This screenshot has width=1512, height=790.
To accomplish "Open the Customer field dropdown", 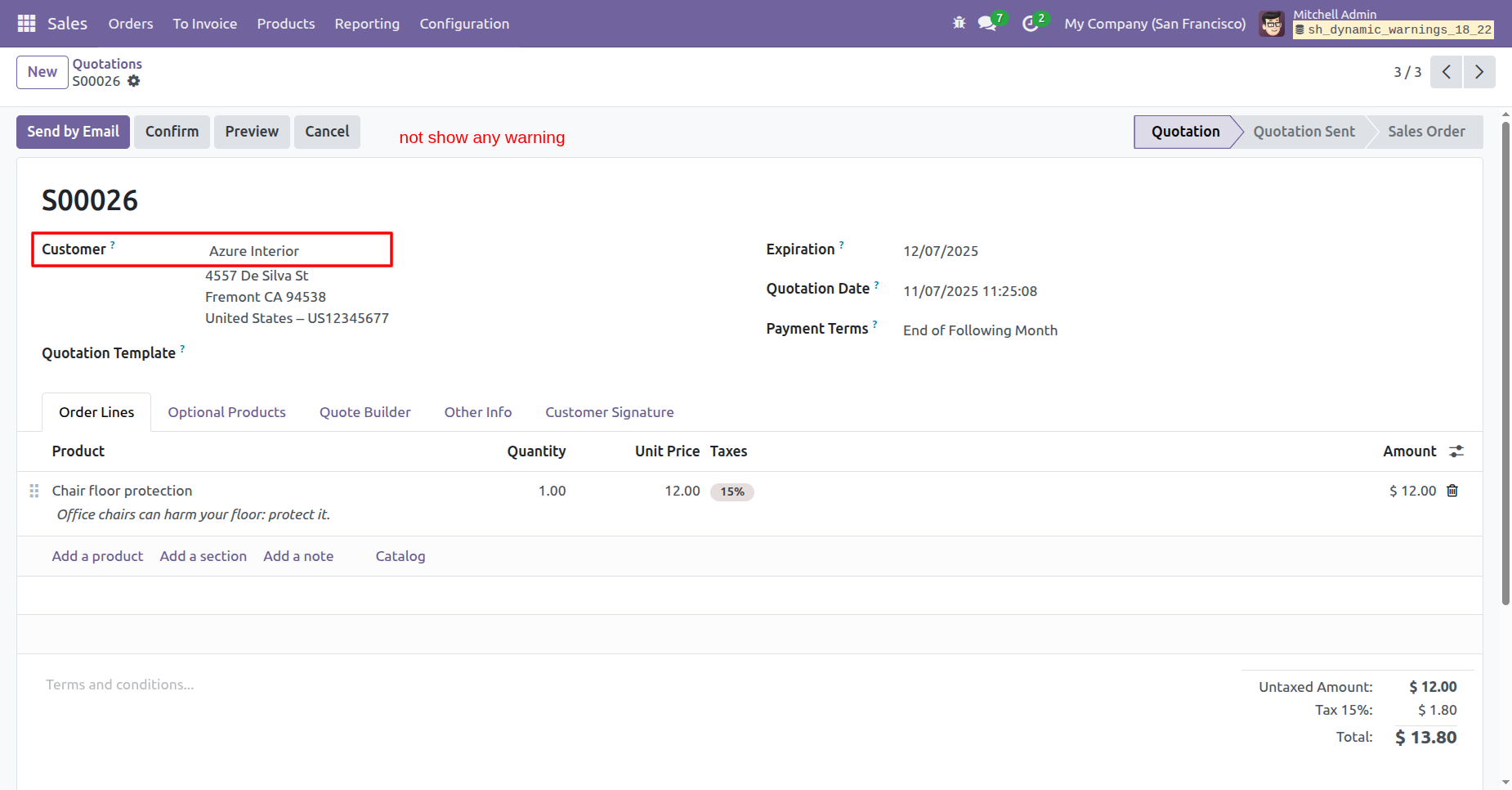I will 294,251.
